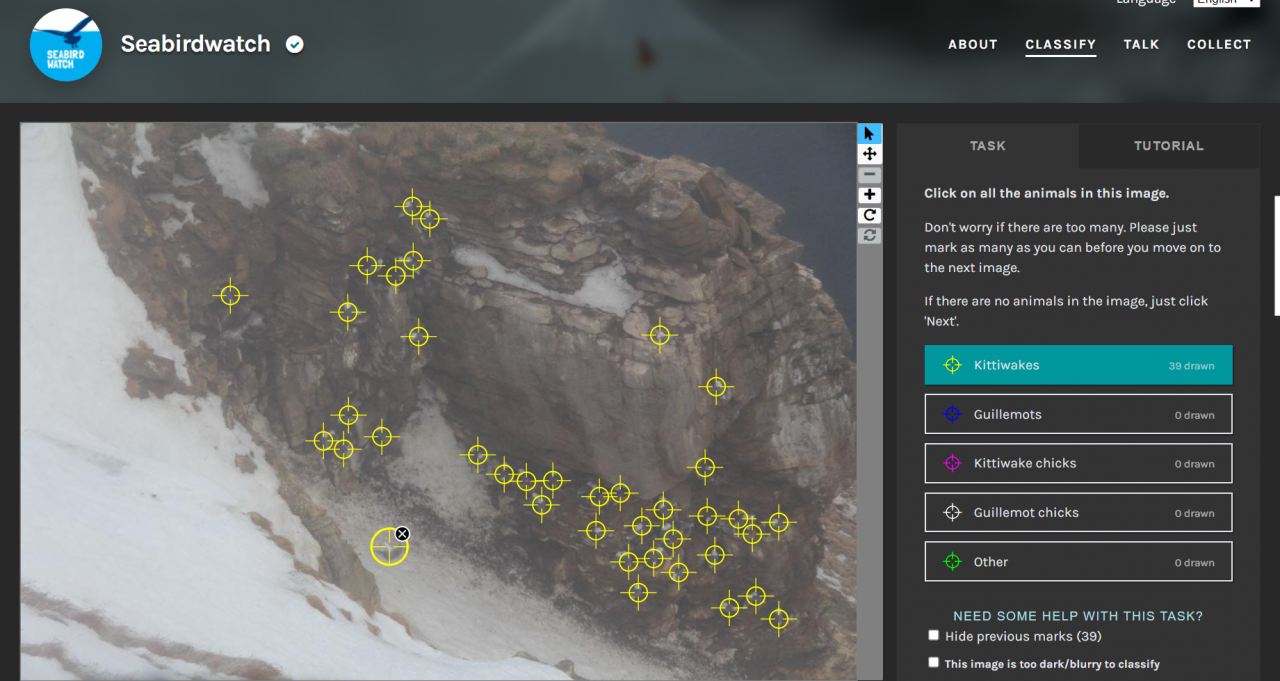Delete the selected mark with X icon

click(x=402, y=534)
